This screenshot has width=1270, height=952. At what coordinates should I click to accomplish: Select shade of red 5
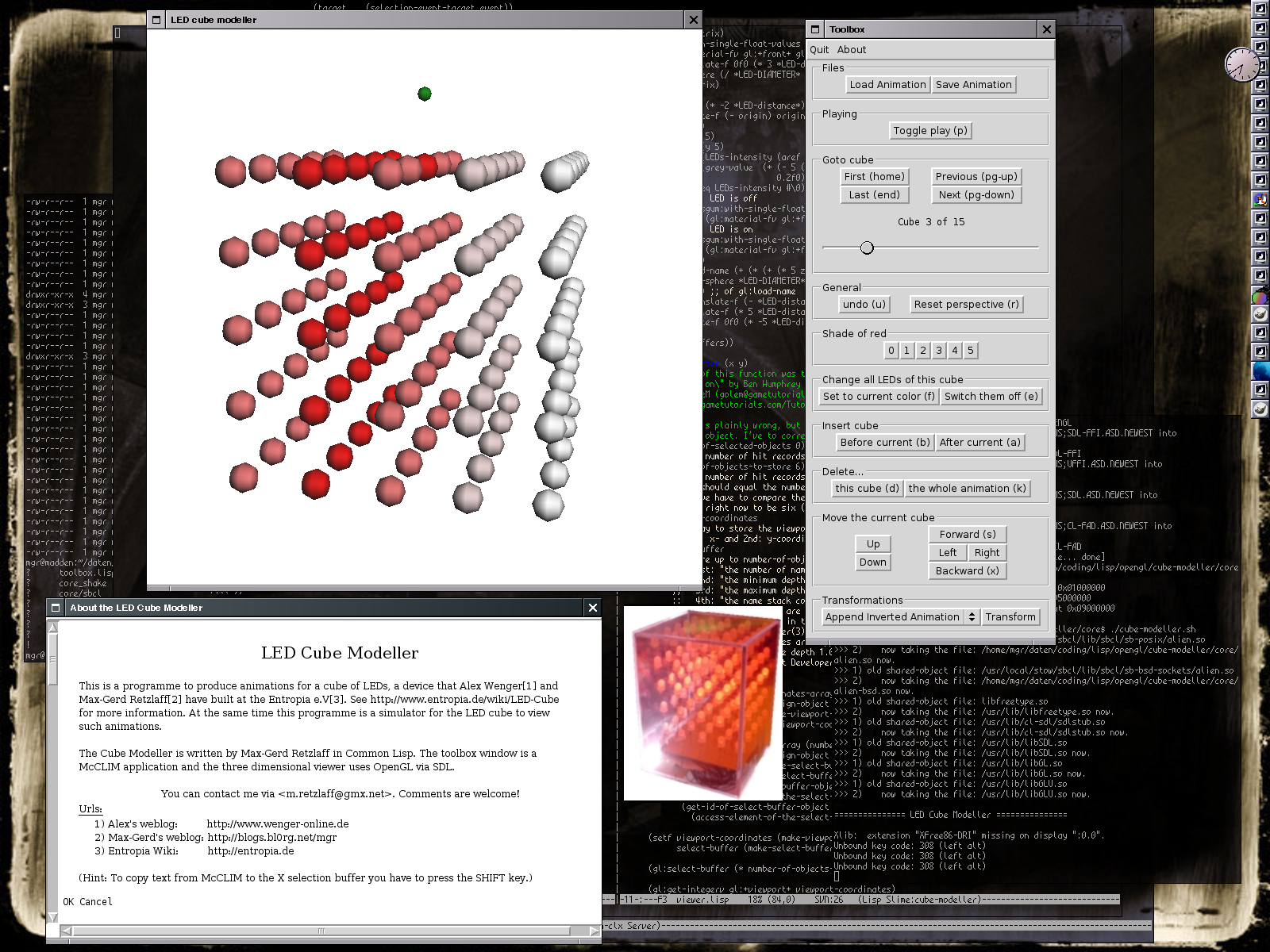[970, 351]
